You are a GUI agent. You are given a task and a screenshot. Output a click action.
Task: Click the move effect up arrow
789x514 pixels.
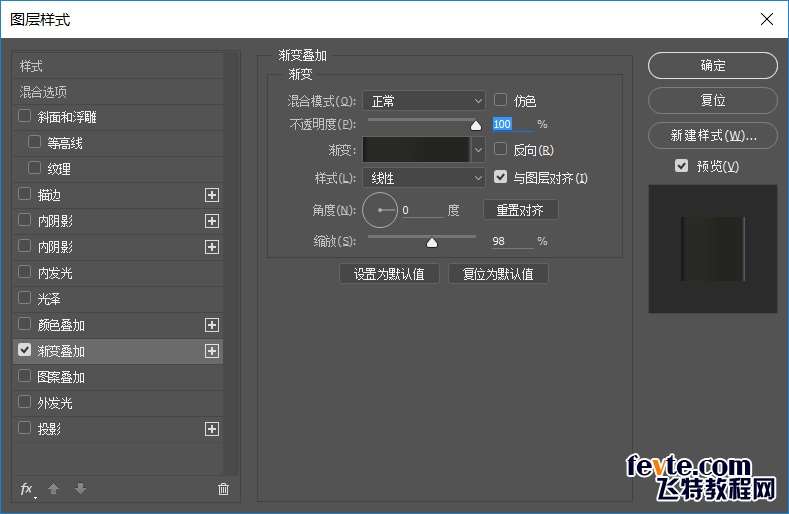[x=53, y=488]
